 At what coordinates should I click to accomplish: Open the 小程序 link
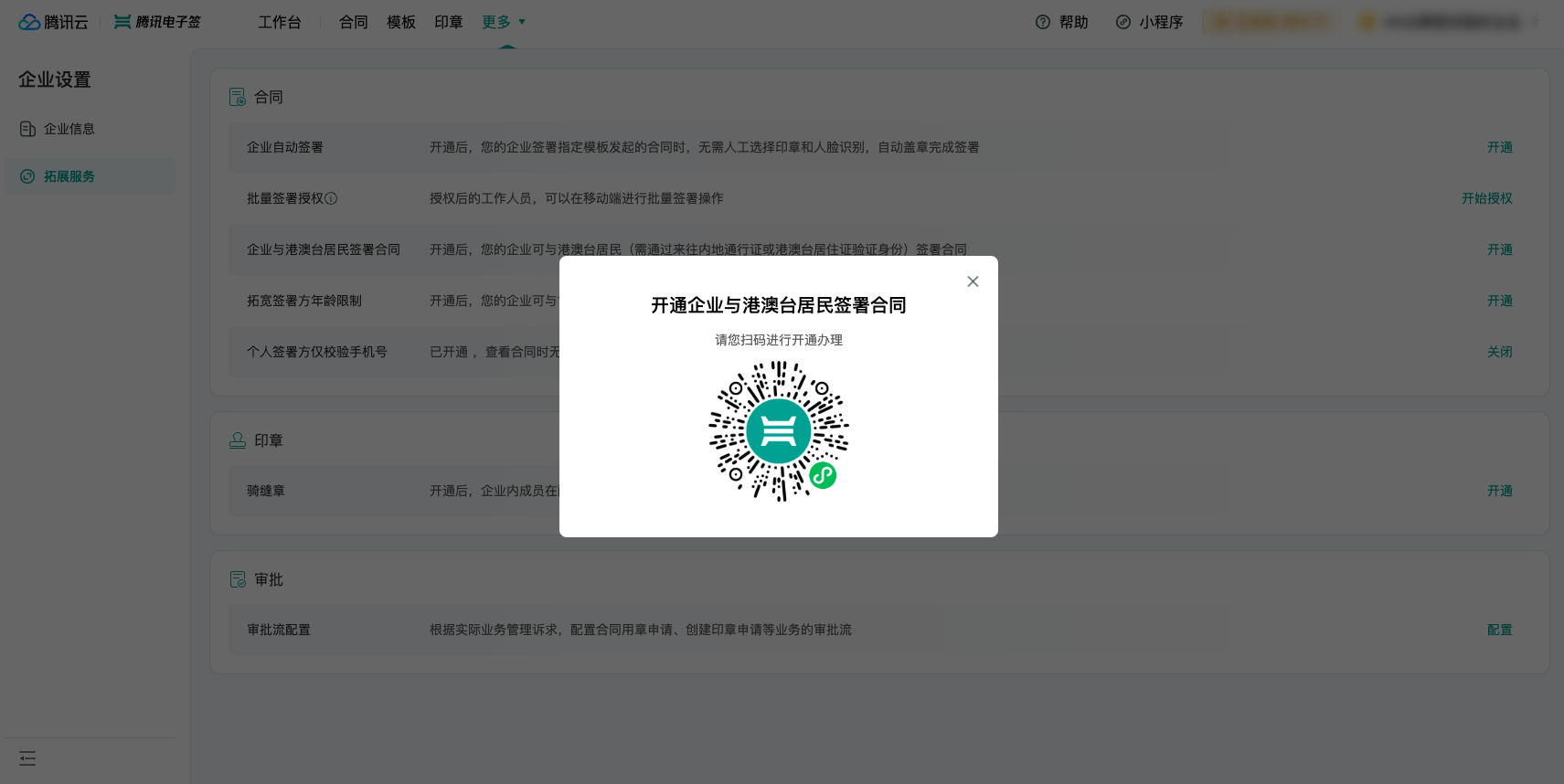tap(1161, 22)
